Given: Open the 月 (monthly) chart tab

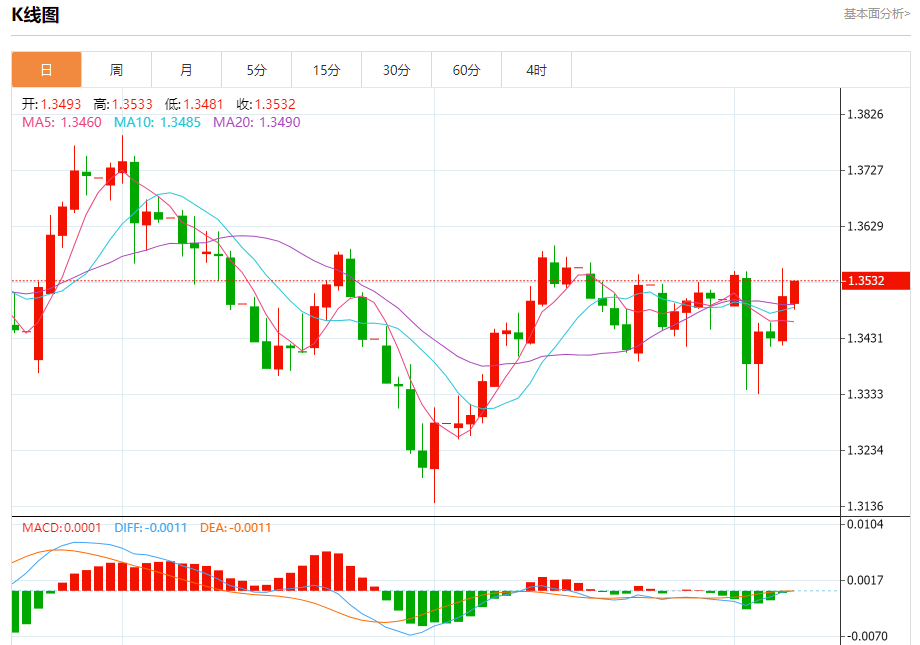Looking at the screenshot, I should (x=186, y=70).
